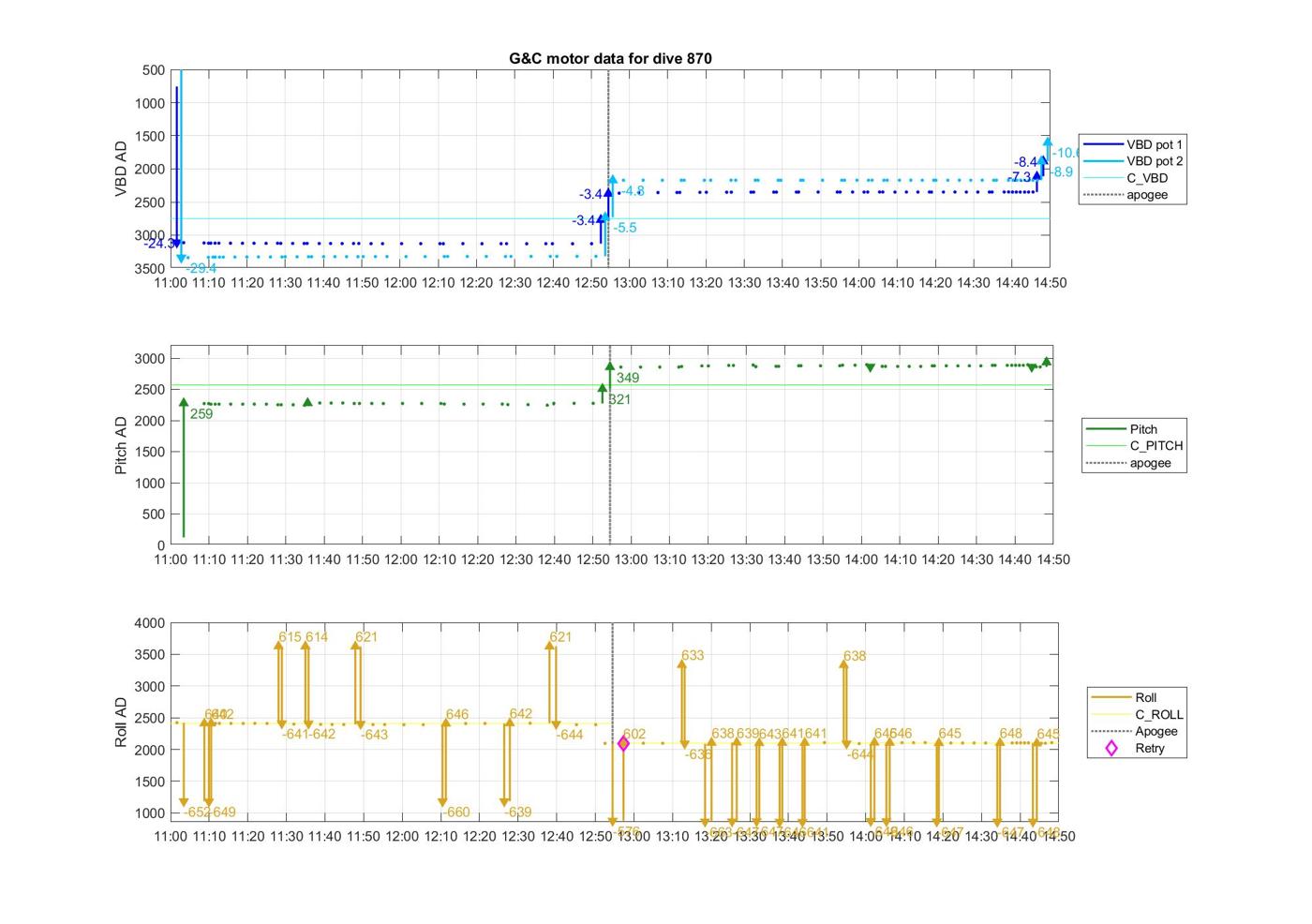
Task: Click the "-29.4" data label in VBD plot
Action: click(201, 268)
